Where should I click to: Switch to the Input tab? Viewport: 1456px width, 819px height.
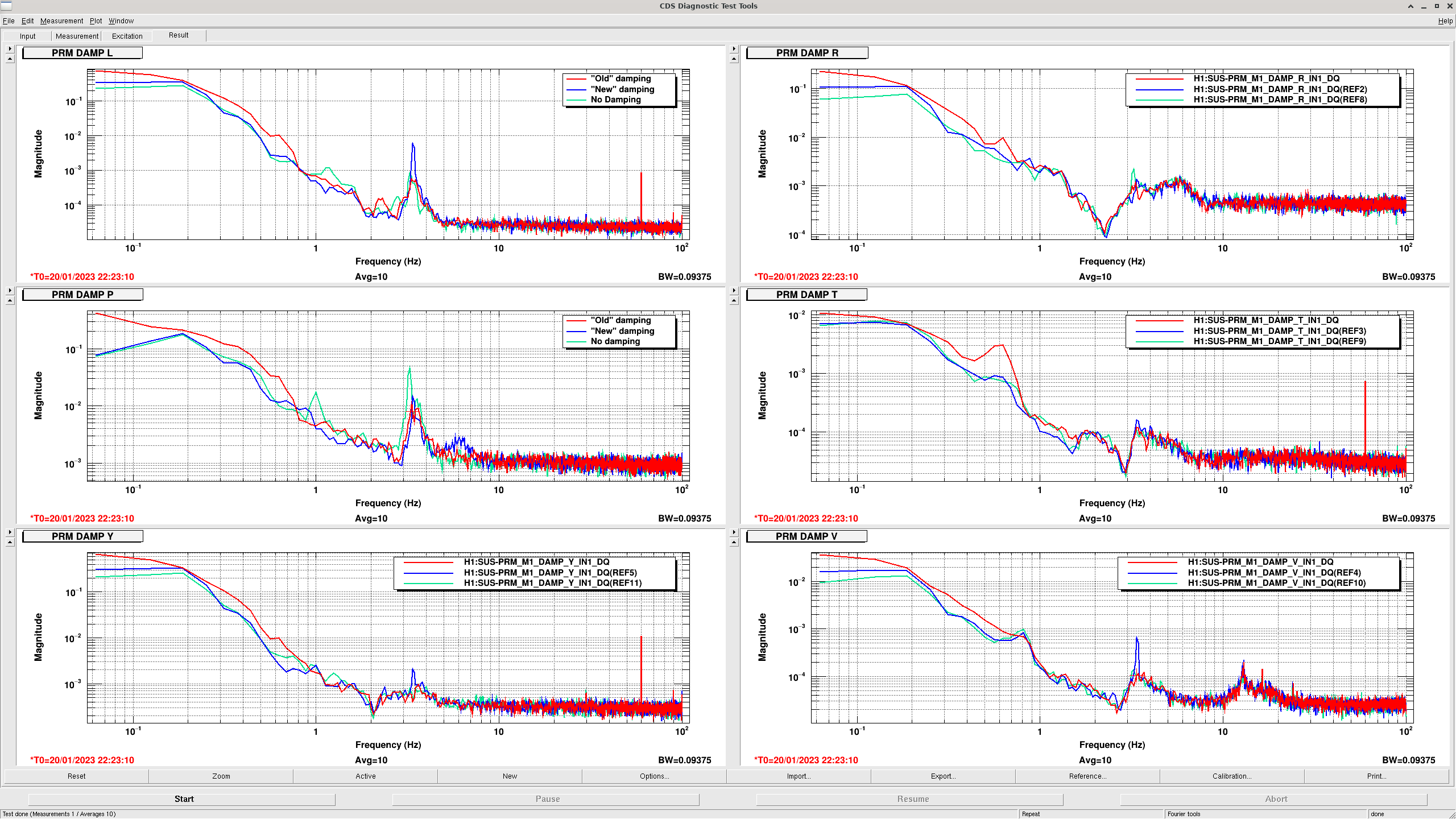[27, 36]
